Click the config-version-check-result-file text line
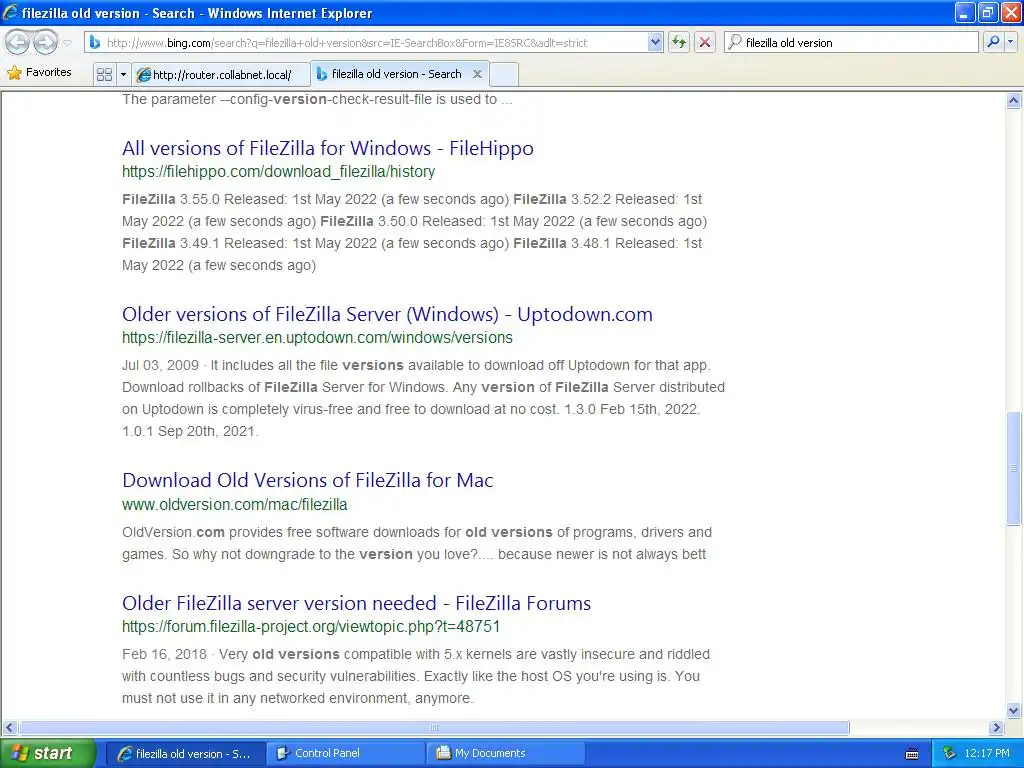This screenshot has height=768, width=1024. (x=317, y=99)
